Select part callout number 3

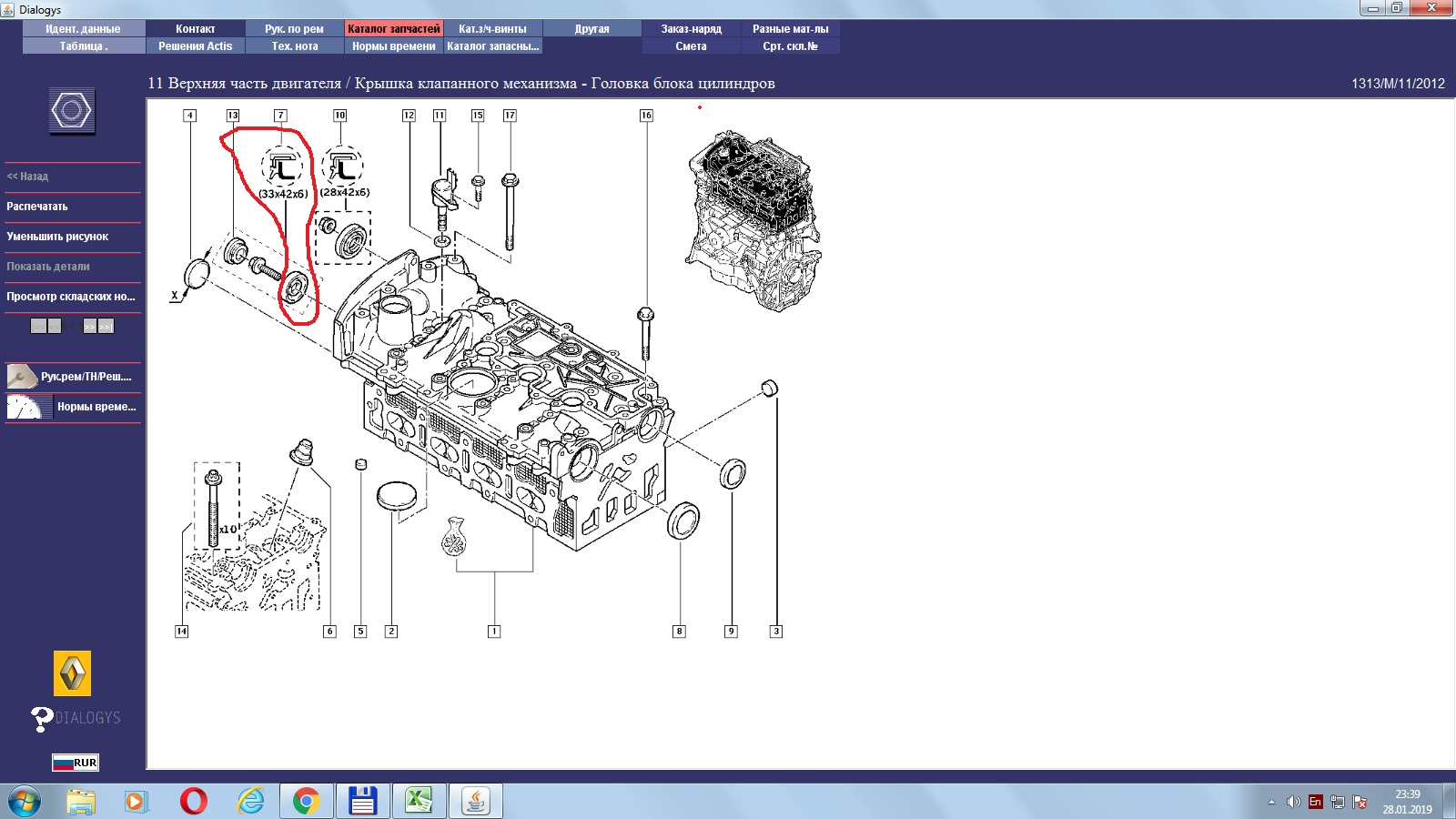click(x=776, y=631)
